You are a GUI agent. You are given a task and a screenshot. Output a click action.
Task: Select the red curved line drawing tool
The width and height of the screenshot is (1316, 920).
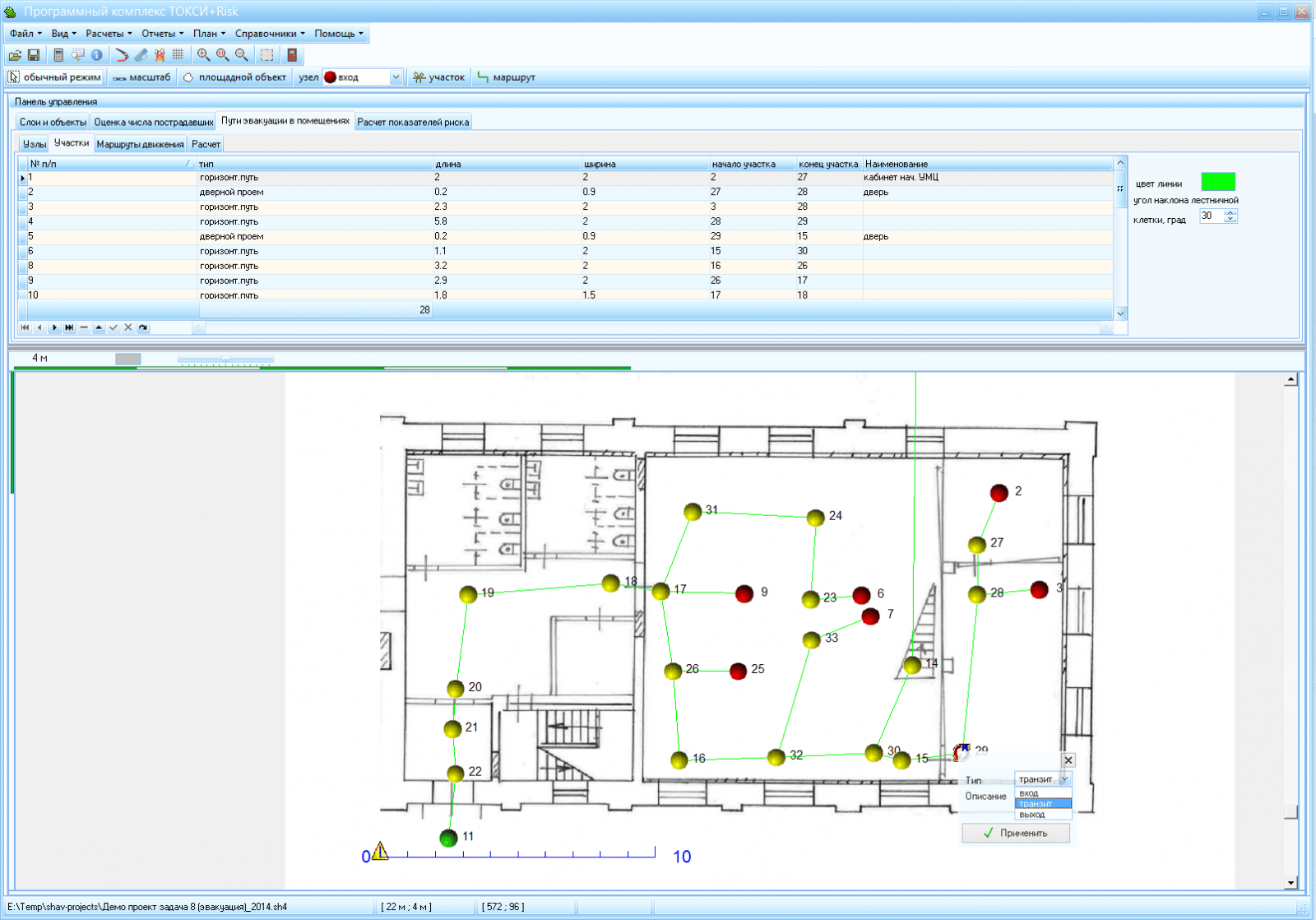coord(121,55)
